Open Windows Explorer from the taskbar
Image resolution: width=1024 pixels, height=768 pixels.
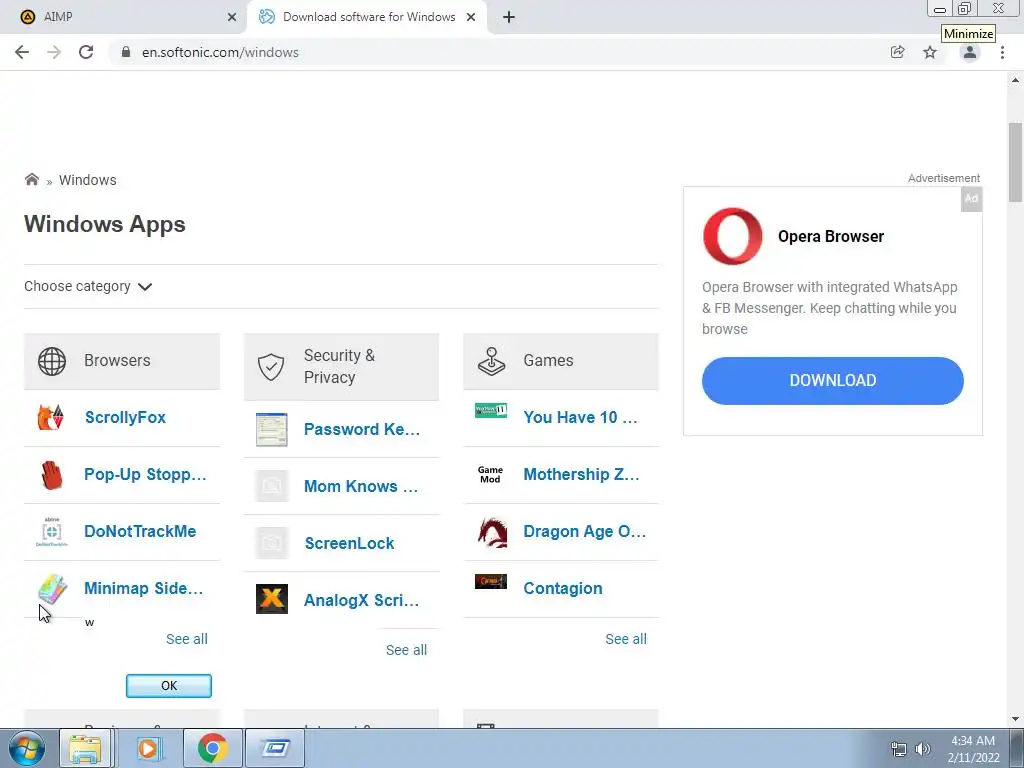tap(86, 748)
